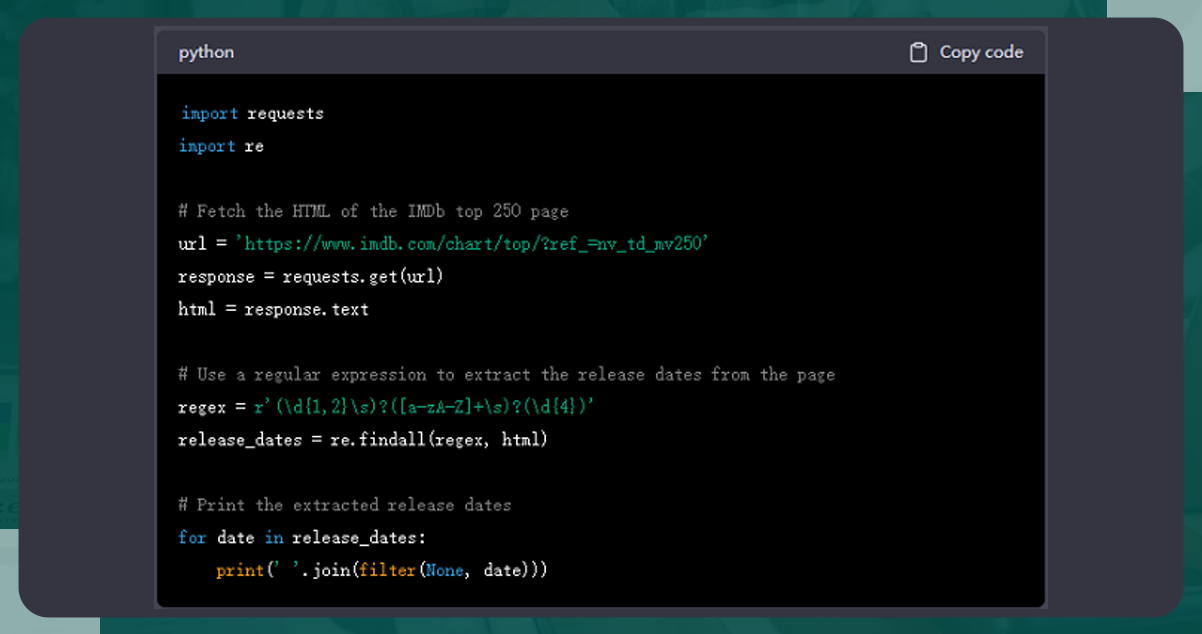Click the clipboard copy icon
The height and width of the screenshot is (634, 1202).
(918, 52)
